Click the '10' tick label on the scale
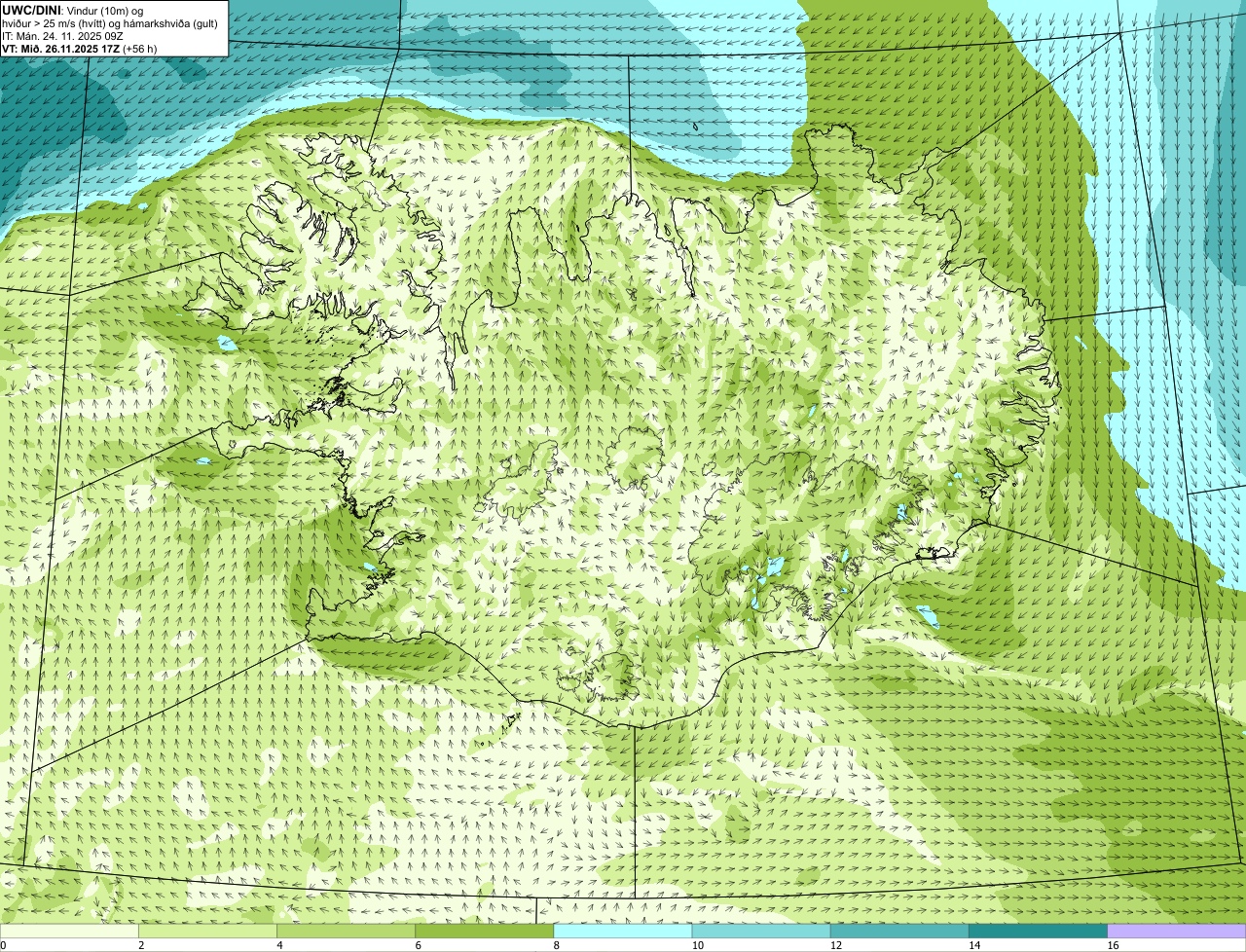 (697, 945)
